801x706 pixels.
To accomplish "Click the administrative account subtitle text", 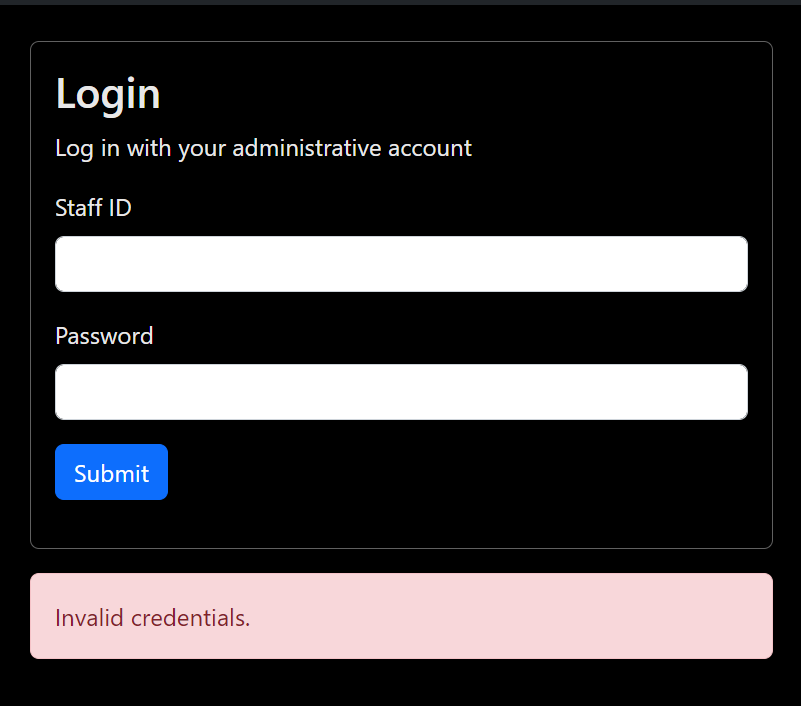I will (263, 149).
